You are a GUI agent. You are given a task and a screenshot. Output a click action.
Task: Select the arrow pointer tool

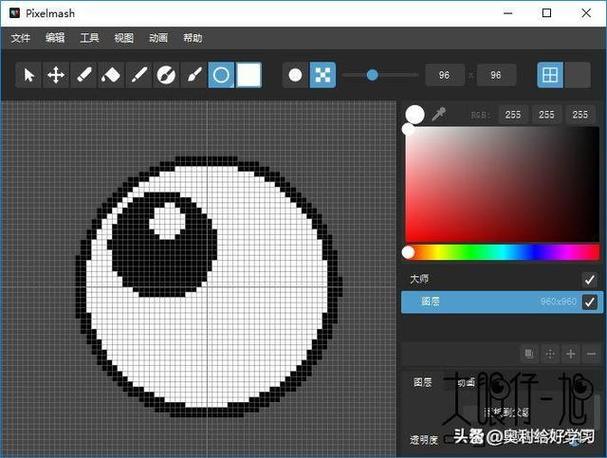tap(29, 75)
